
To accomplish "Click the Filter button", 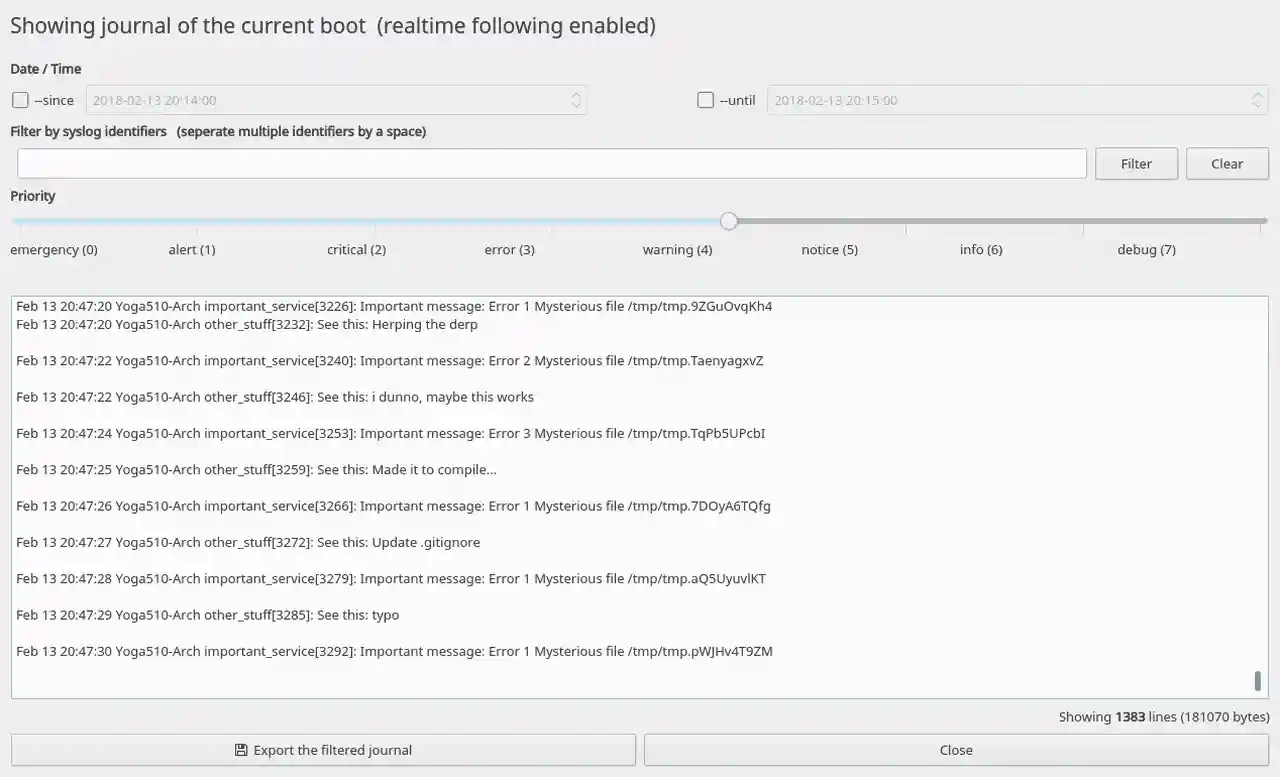I will [x=1136, y=163].
